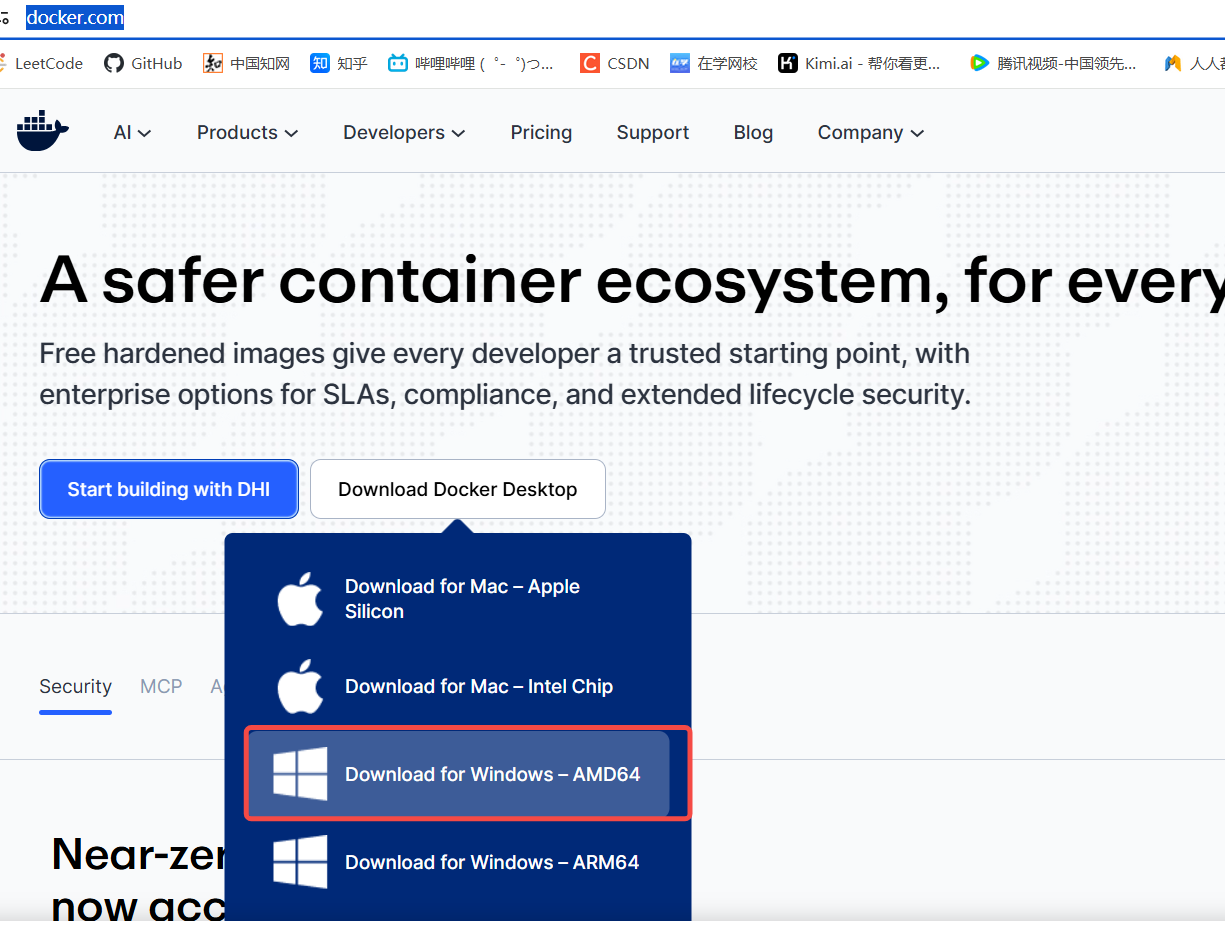Open the CSDN bookmark
The image size is (1225, 928).
coord(615,63)
